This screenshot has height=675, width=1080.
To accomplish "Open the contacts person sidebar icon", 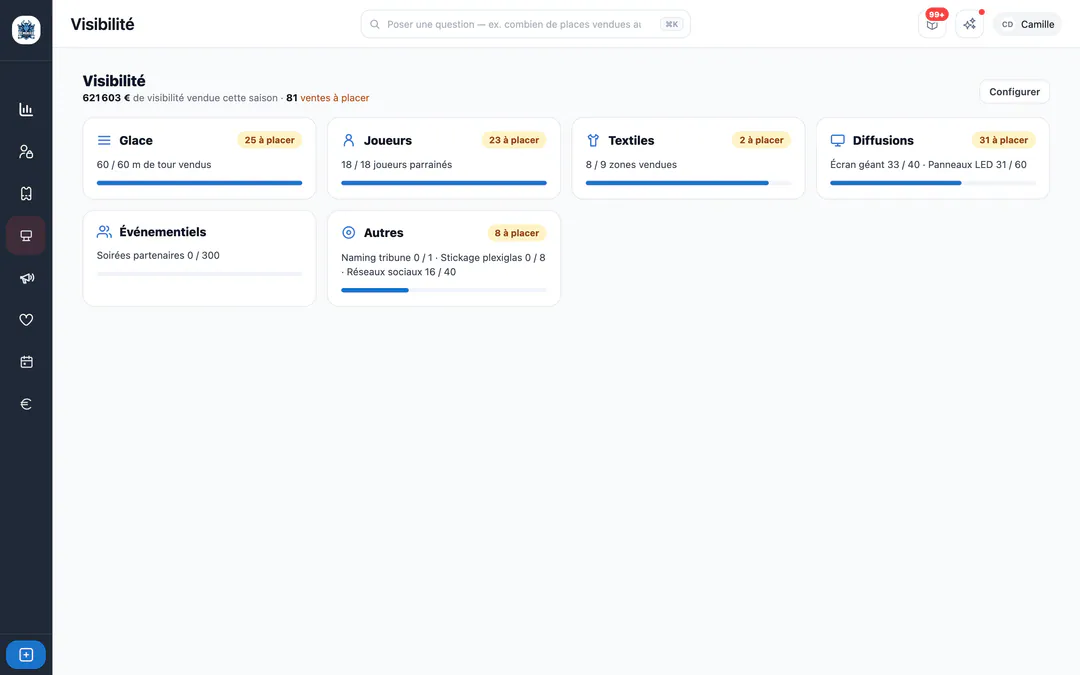I will pos(26,152).
